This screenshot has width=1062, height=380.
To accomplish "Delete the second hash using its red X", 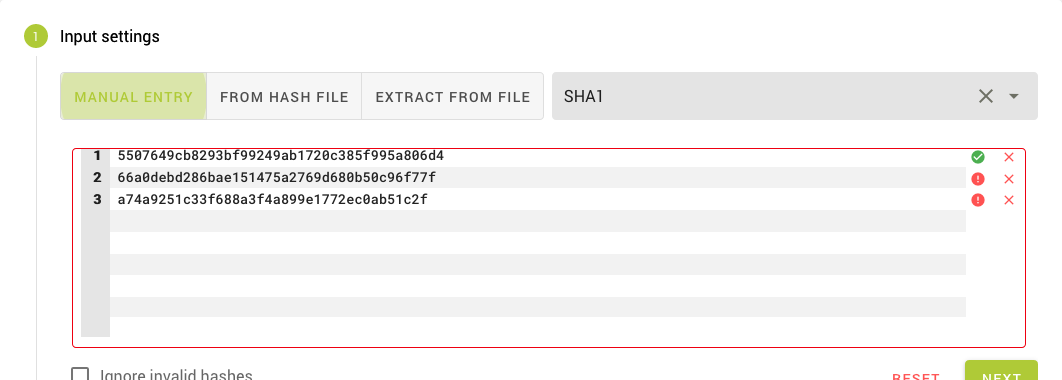I will [x=1008, y=179].
